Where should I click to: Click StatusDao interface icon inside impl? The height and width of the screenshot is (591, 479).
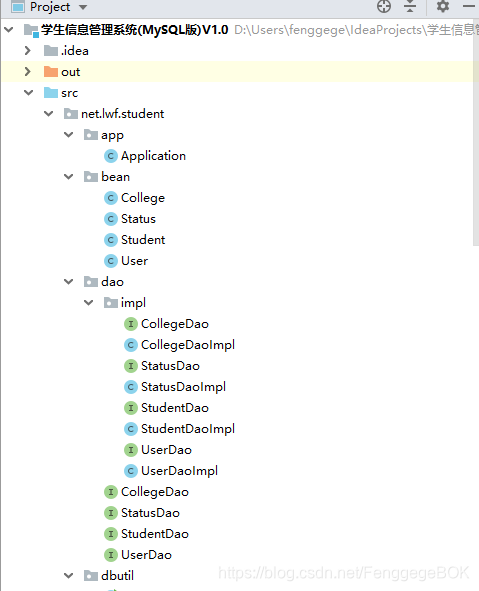(131, 366)
